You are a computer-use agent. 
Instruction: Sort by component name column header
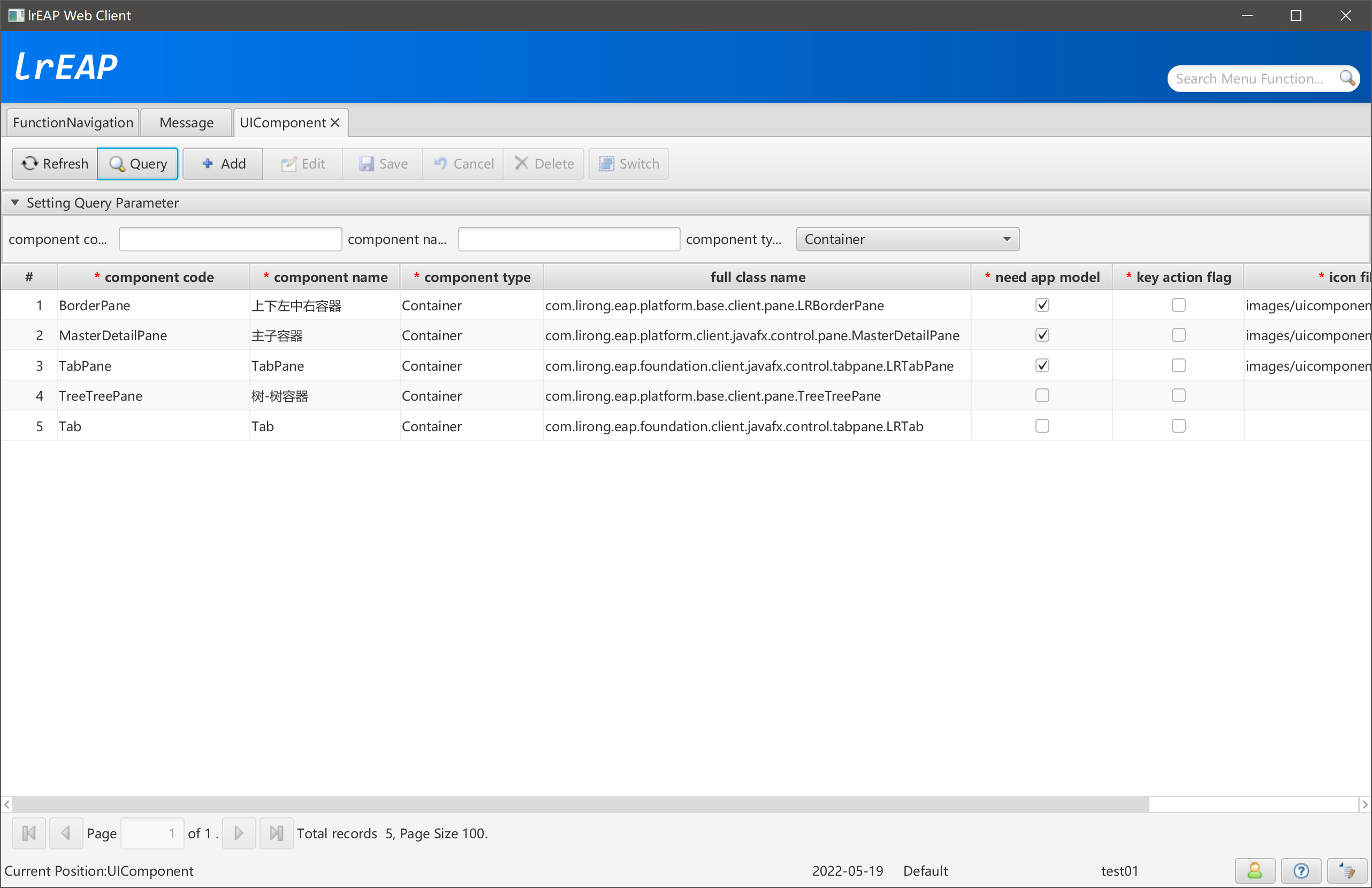325,277
